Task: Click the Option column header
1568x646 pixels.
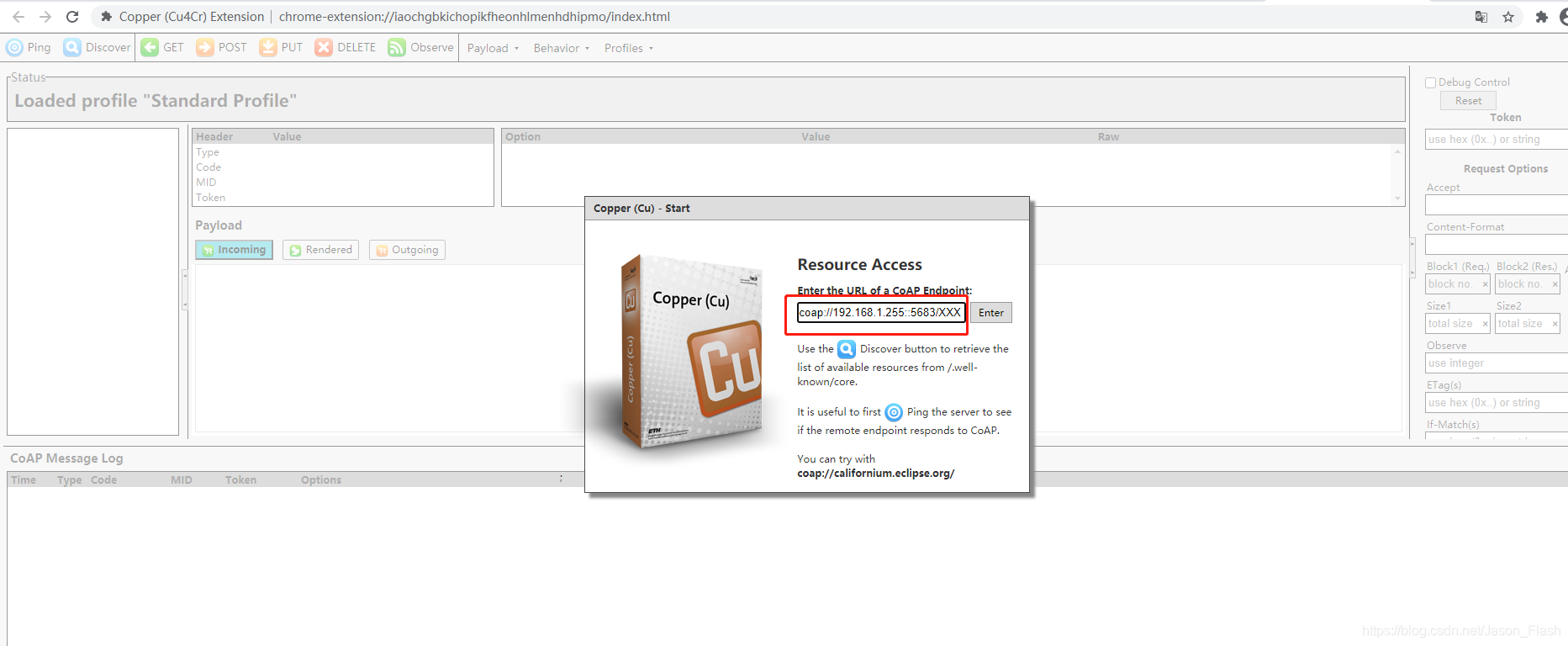Action: click(x=523, y=136)
